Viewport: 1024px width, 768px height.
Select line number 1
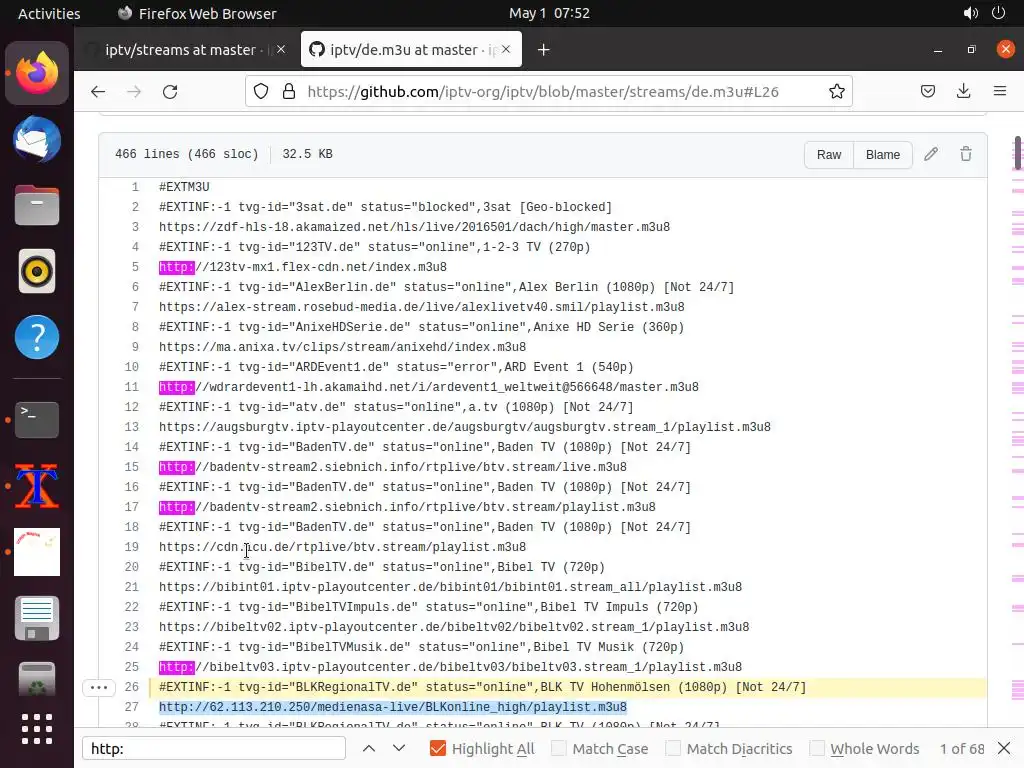[135, 187]
